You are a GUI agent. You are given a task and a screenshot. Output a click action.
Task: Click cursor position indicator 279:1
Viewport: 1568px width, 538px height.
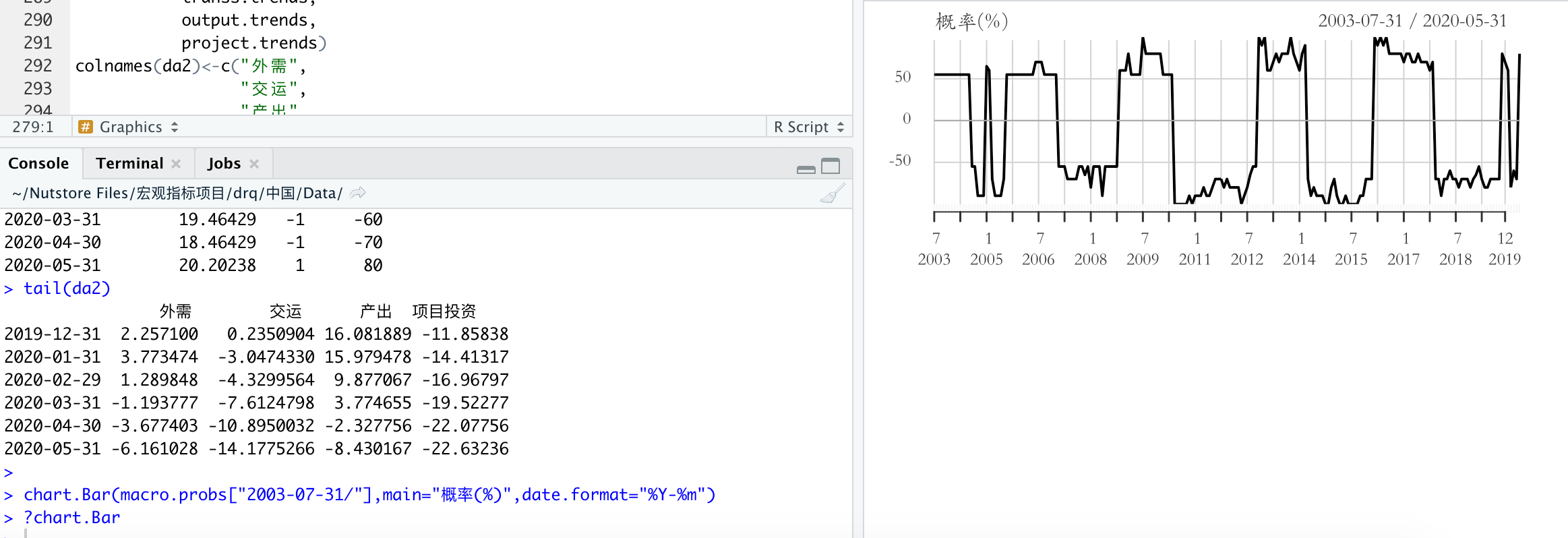(x=33, y=127)
